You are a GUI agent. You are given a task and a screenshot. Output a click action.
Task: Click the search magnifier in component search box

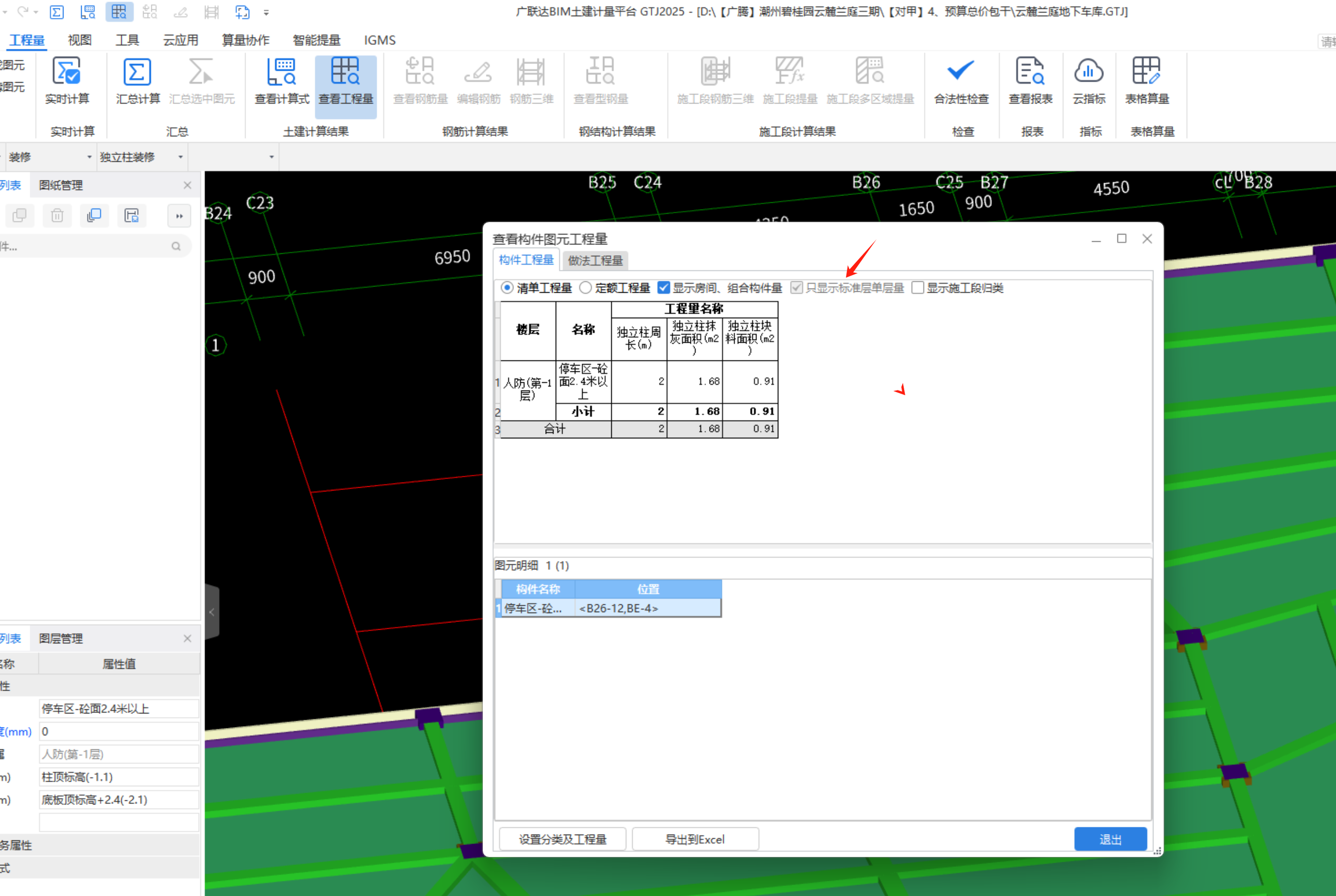[x=176, y=246]
